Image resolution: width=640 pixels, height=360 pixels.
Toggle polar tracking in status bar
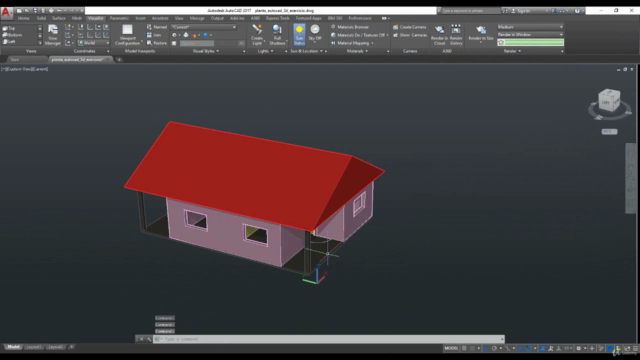point(494,348)
